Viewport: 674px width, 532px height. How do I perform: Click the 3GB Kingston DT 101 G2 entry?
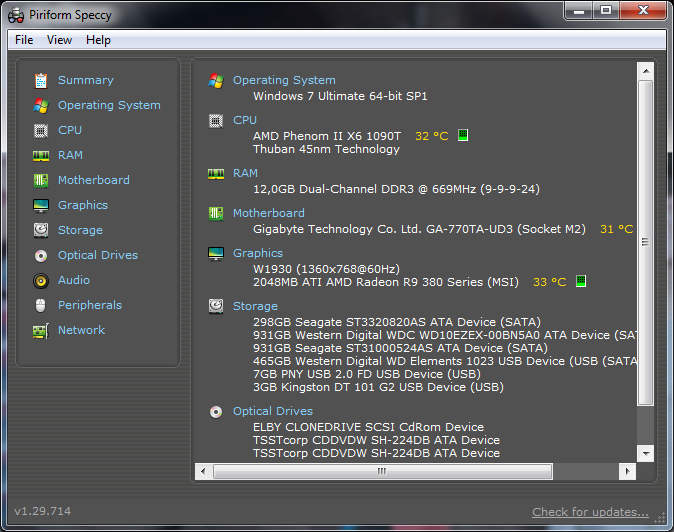pyautogui.click(x=378, y=387)
